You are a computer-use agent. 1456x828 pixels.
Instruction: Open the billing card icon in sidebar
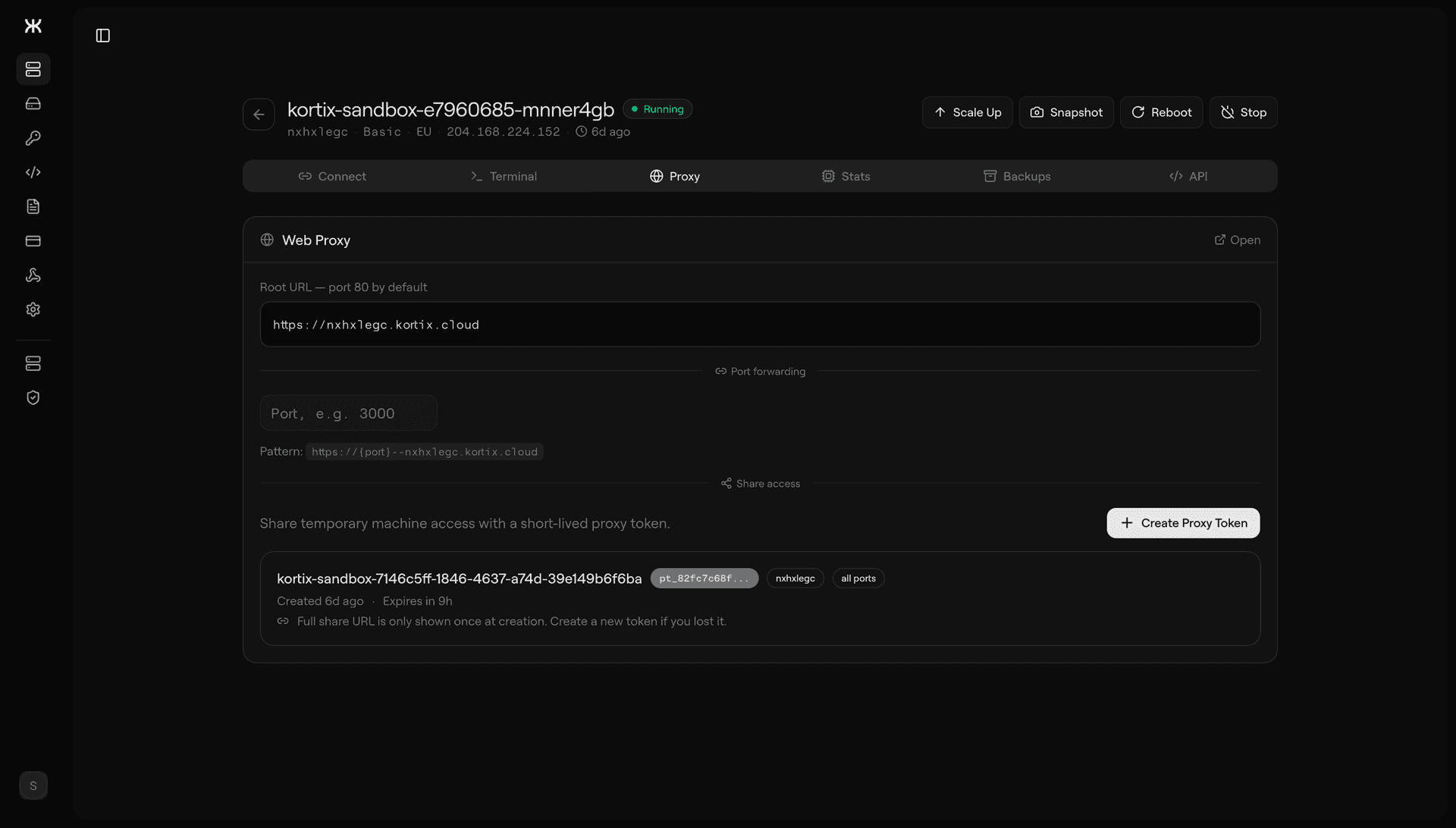33,241
